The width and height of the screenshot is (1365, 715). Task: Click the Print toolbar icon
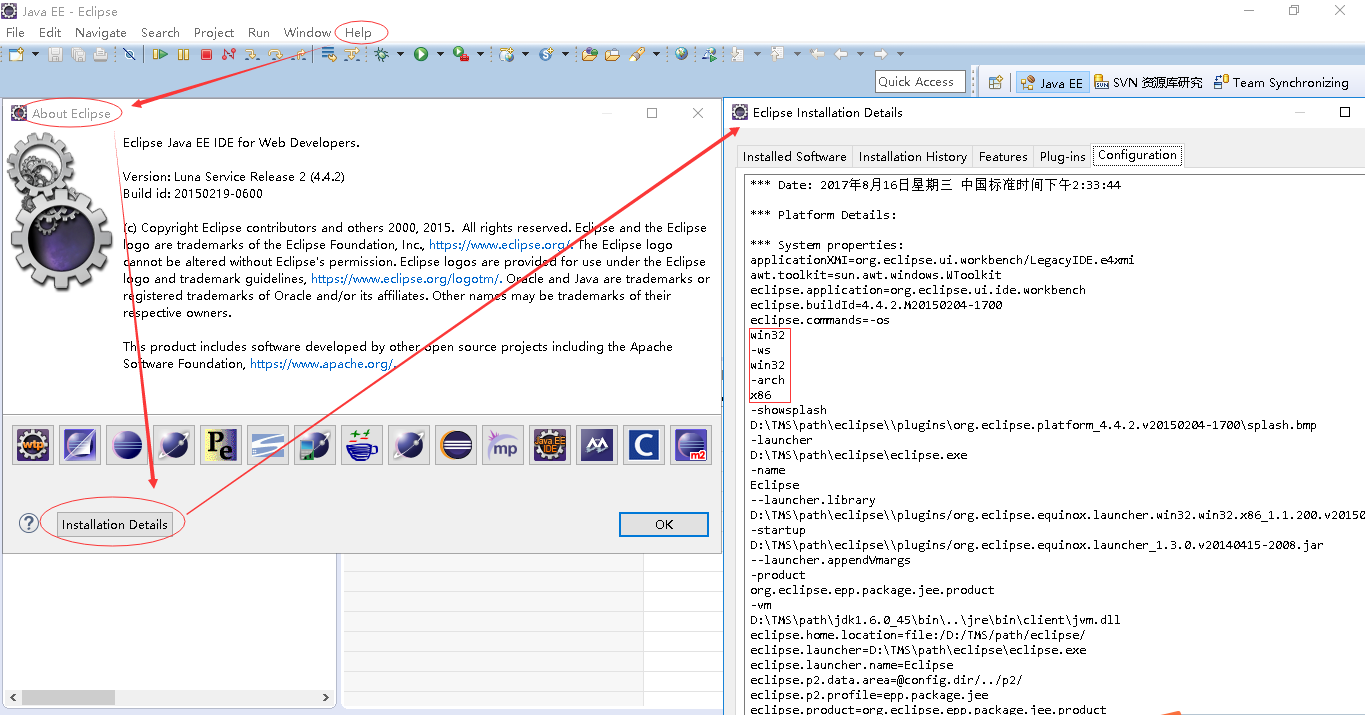[x=100, y=54]
